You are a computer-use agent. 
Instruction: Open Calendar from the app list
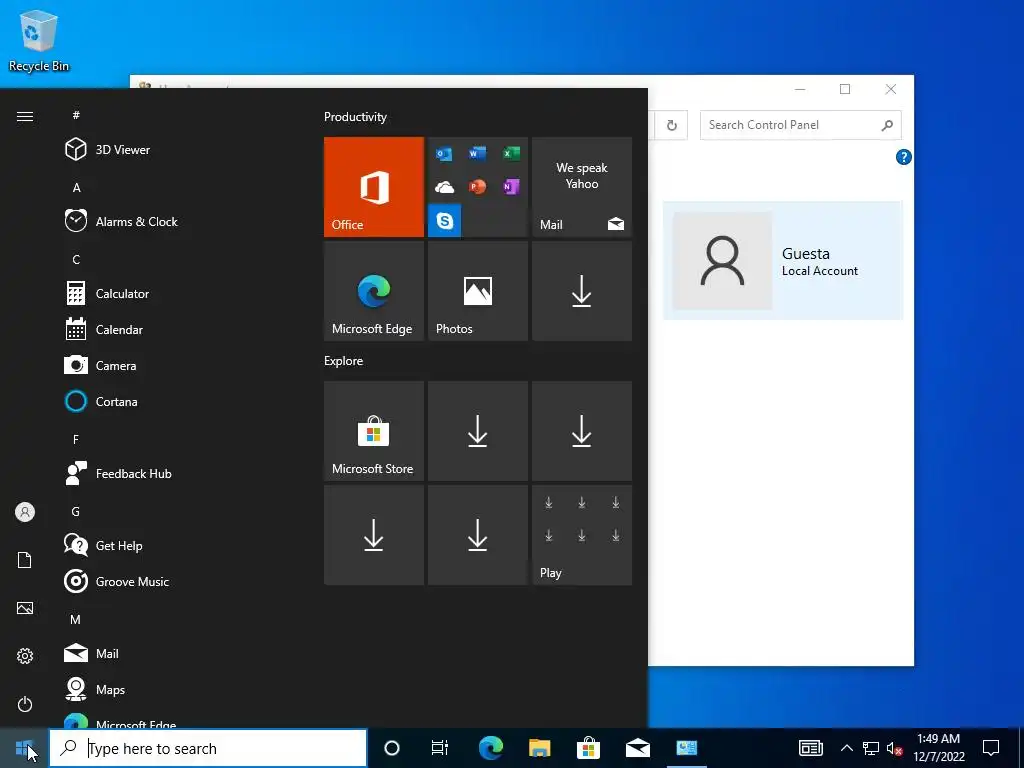[104, 329]
